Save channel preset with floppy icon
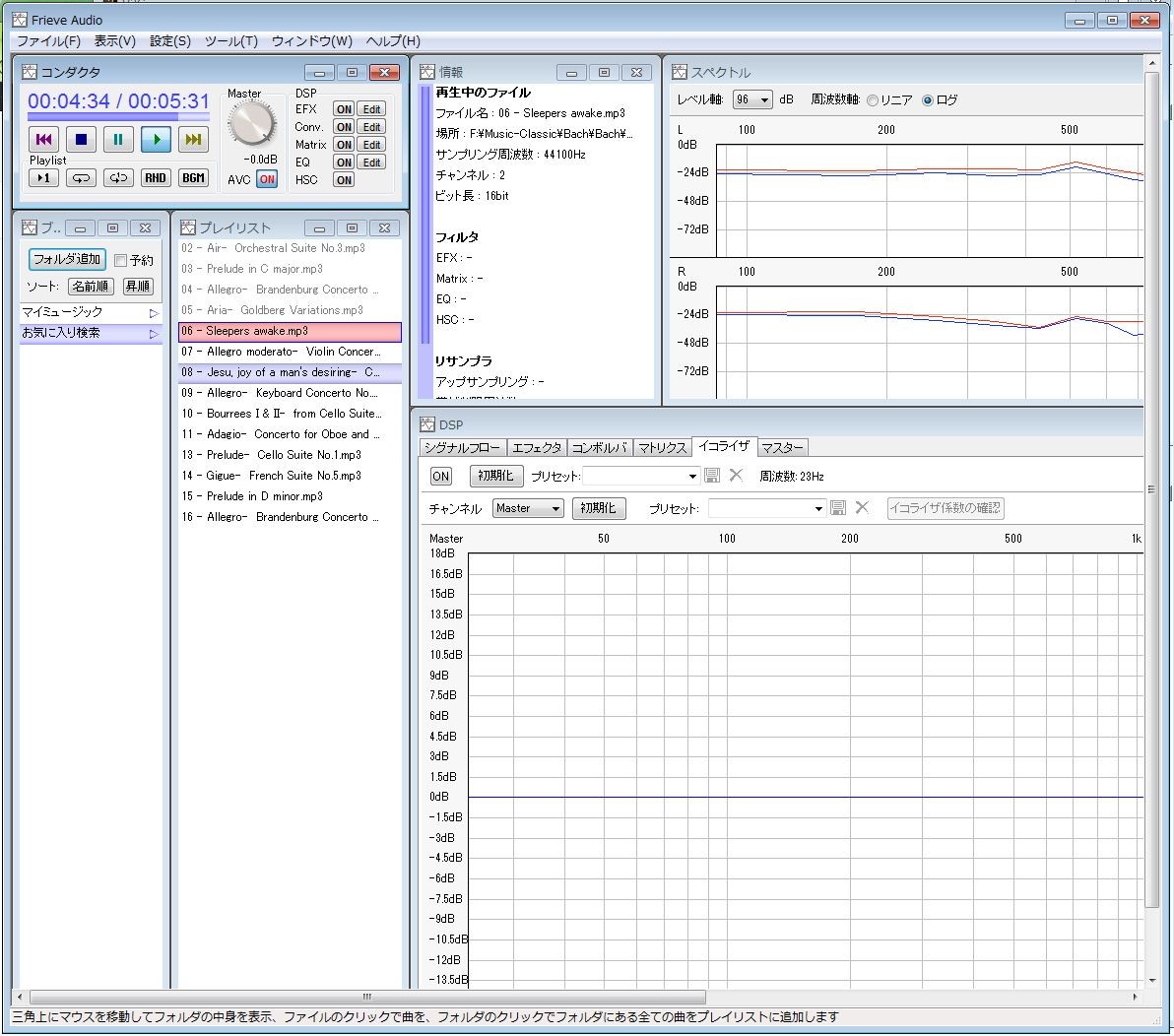Screen dimensions: 1174x1036 838,507
